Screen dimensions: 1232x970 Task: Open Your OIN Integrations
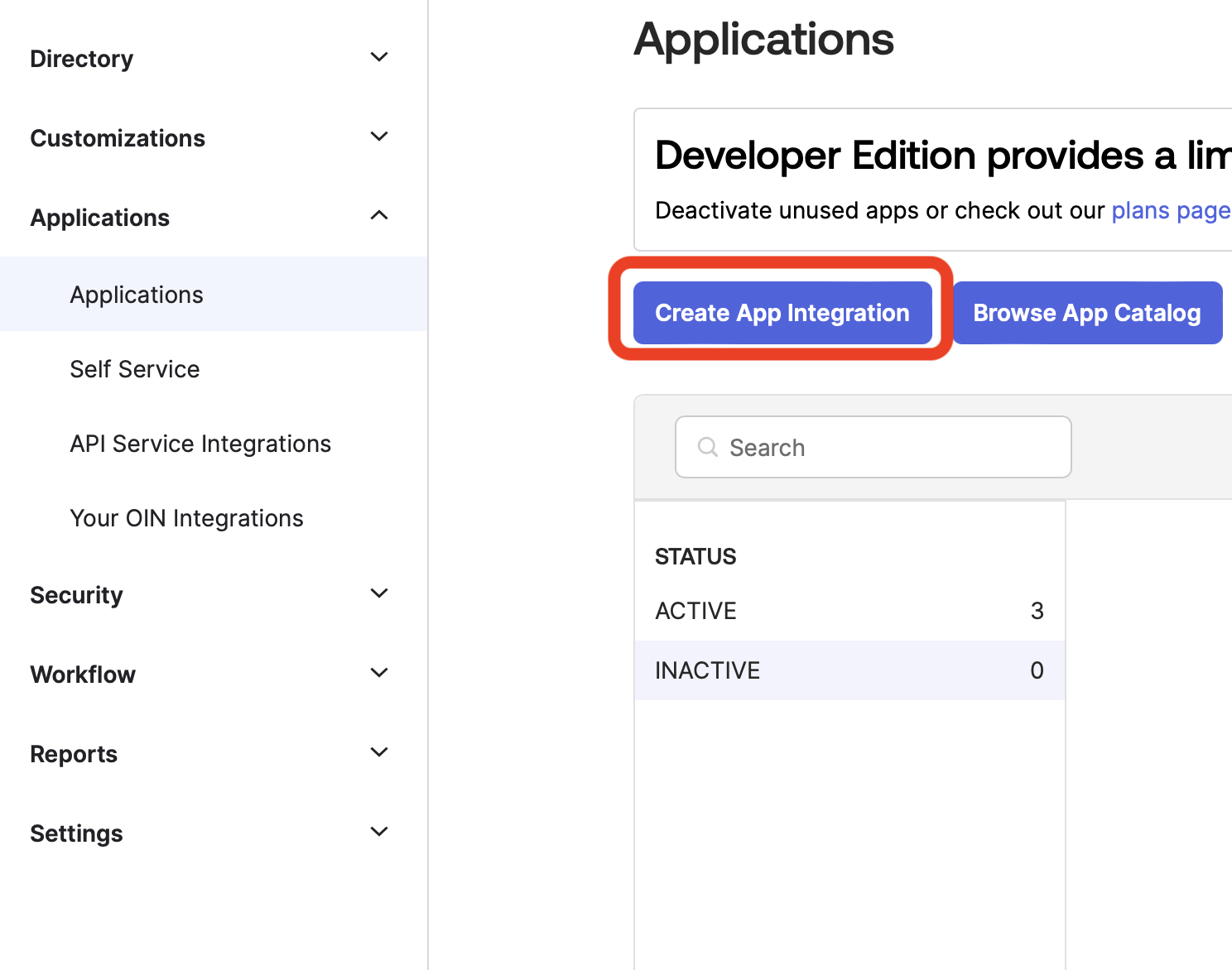click(x=186, y=518)
